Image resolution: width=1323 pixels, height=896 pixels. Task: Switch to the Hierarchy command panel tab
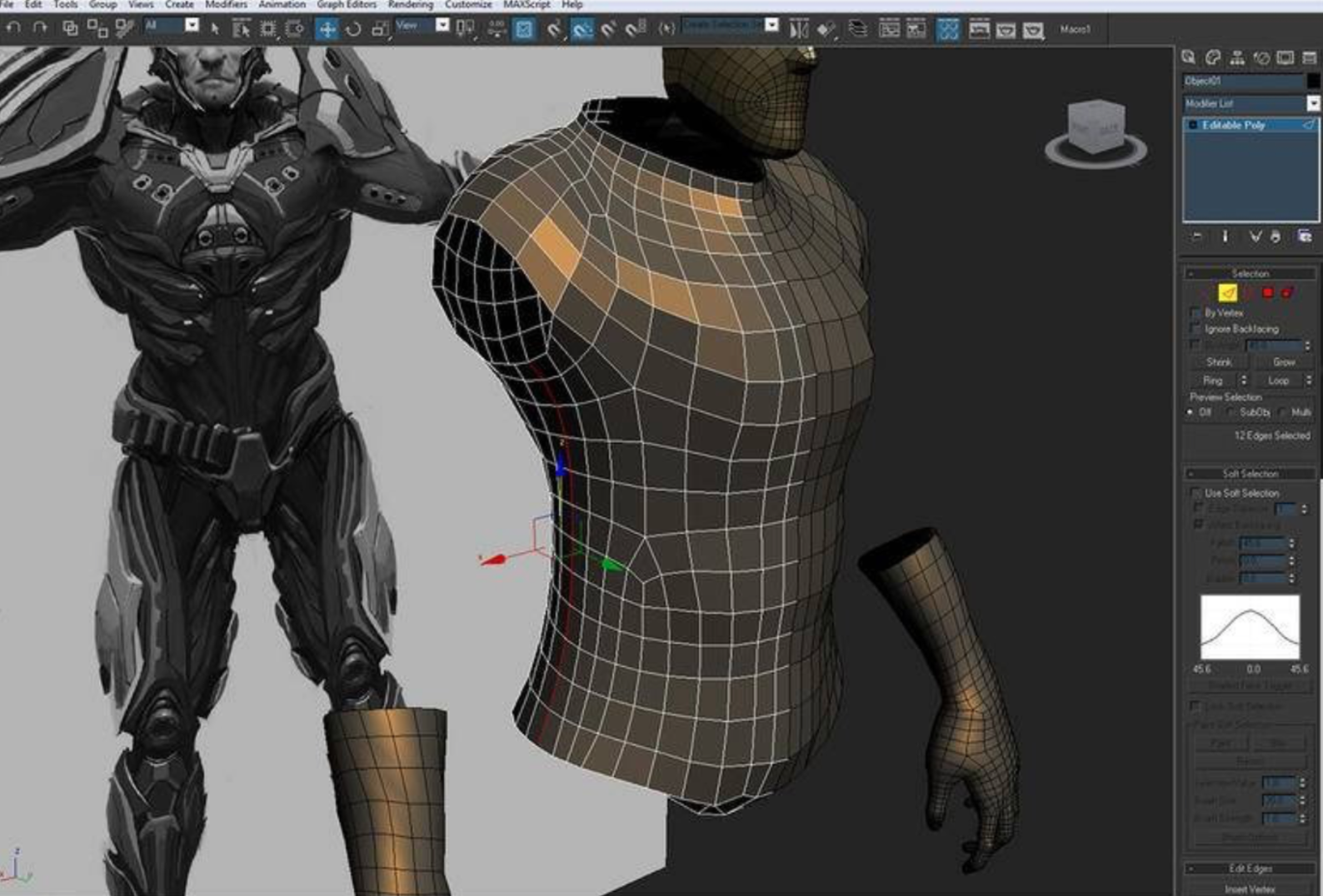click(1237, 57)
